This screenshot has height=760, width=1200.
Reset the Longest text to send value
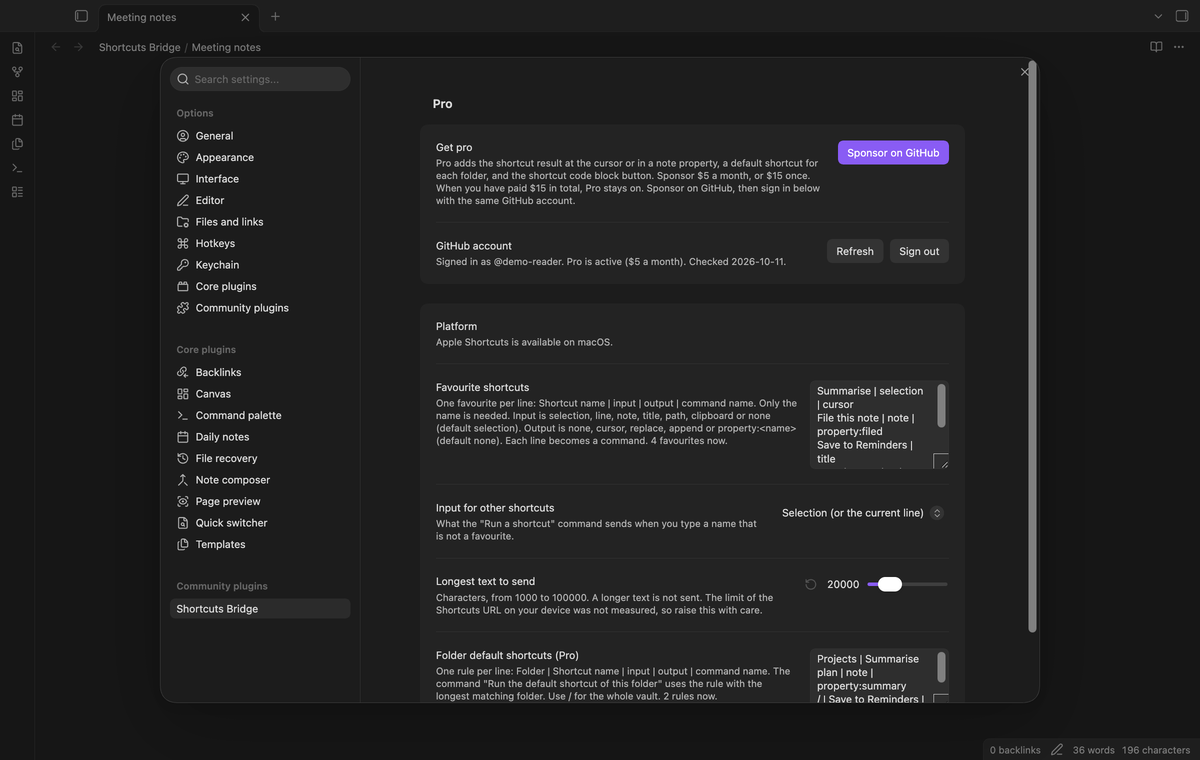811,584
